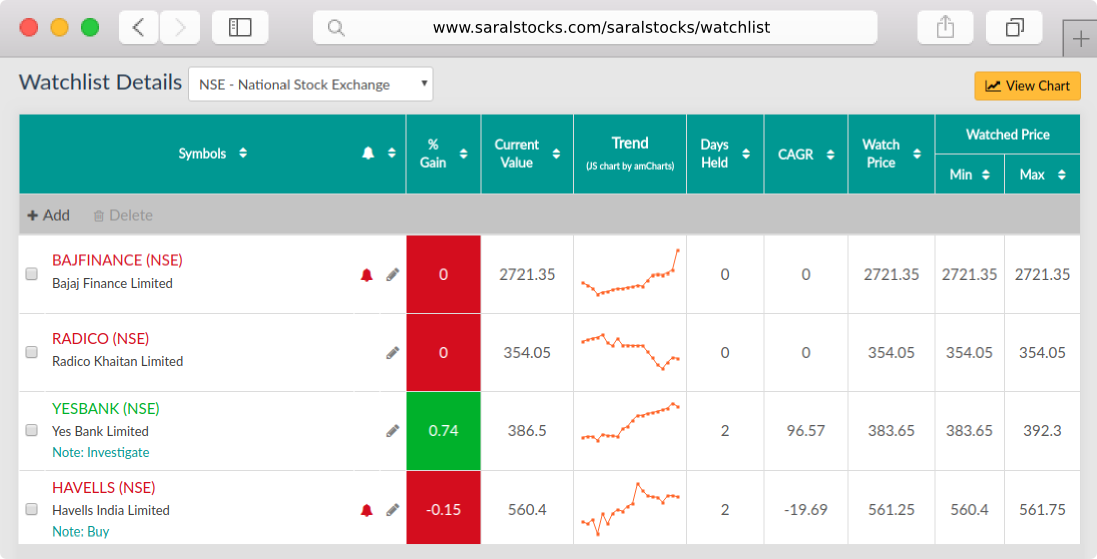Screen dimensions: 1097x559
Task: Click the Note: Investigate text
Action: click(x=101, y=453)
